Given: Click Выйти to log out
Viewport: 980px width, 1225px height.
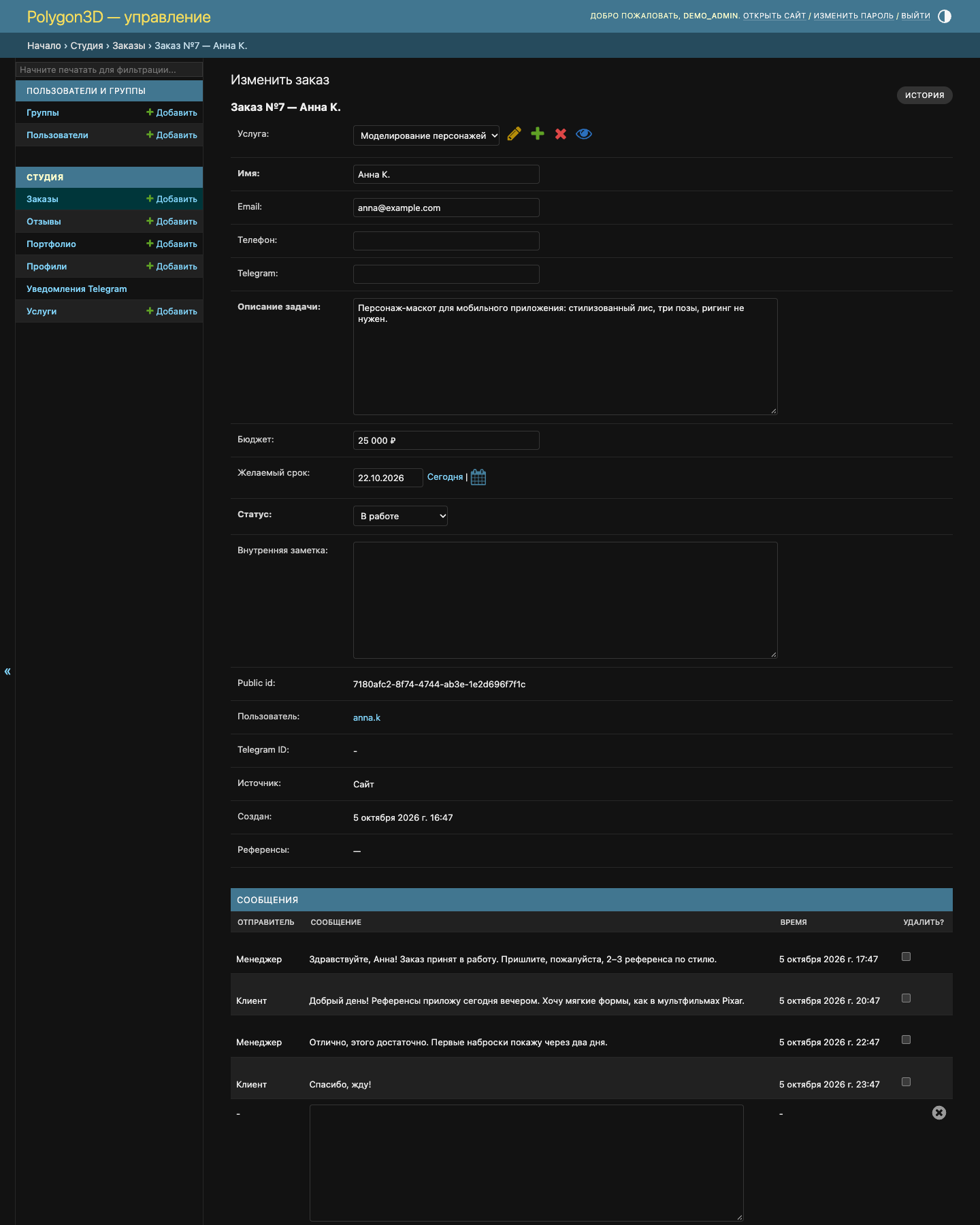Looking at the screenshot, I should click(915, 16).
